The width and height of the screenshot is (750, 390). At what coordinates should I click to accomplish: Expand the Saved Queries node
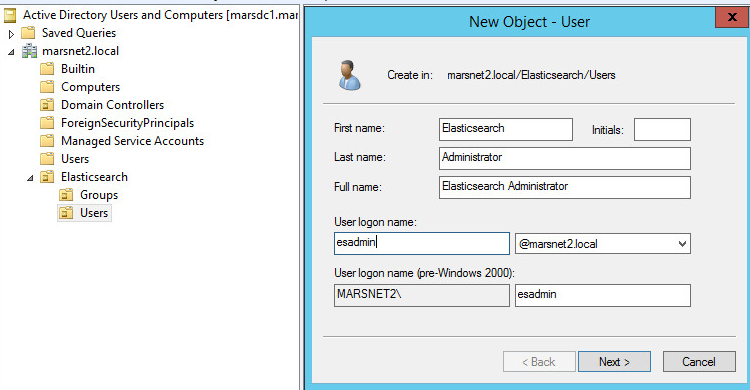[x=11, y=33]
